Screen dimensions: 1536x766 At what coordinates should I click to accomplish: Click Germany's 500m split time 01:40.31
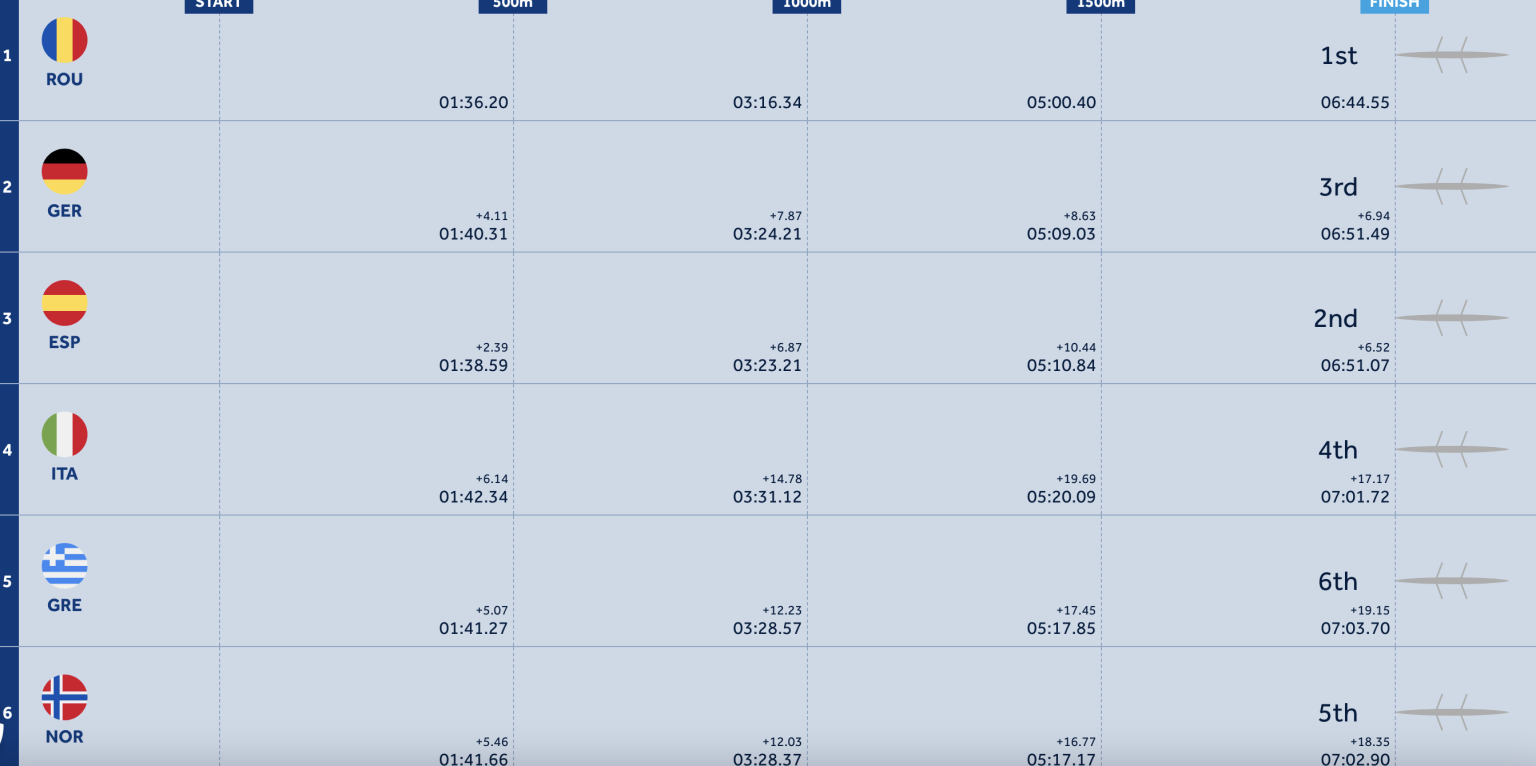coord(473,234)
